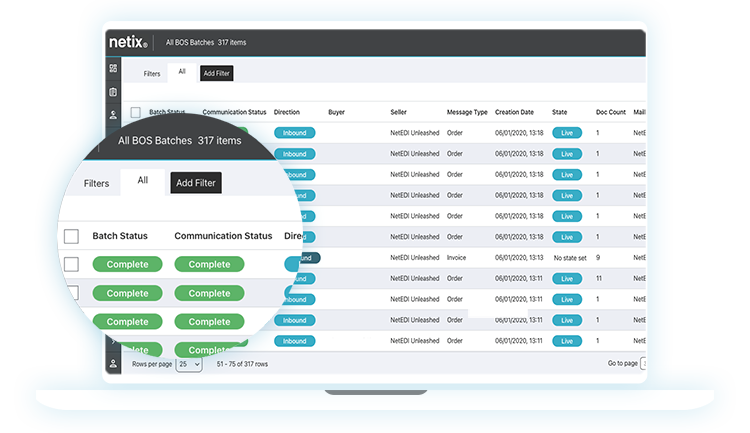
Task: Click the Go to page input field
Action: (643, 364)
